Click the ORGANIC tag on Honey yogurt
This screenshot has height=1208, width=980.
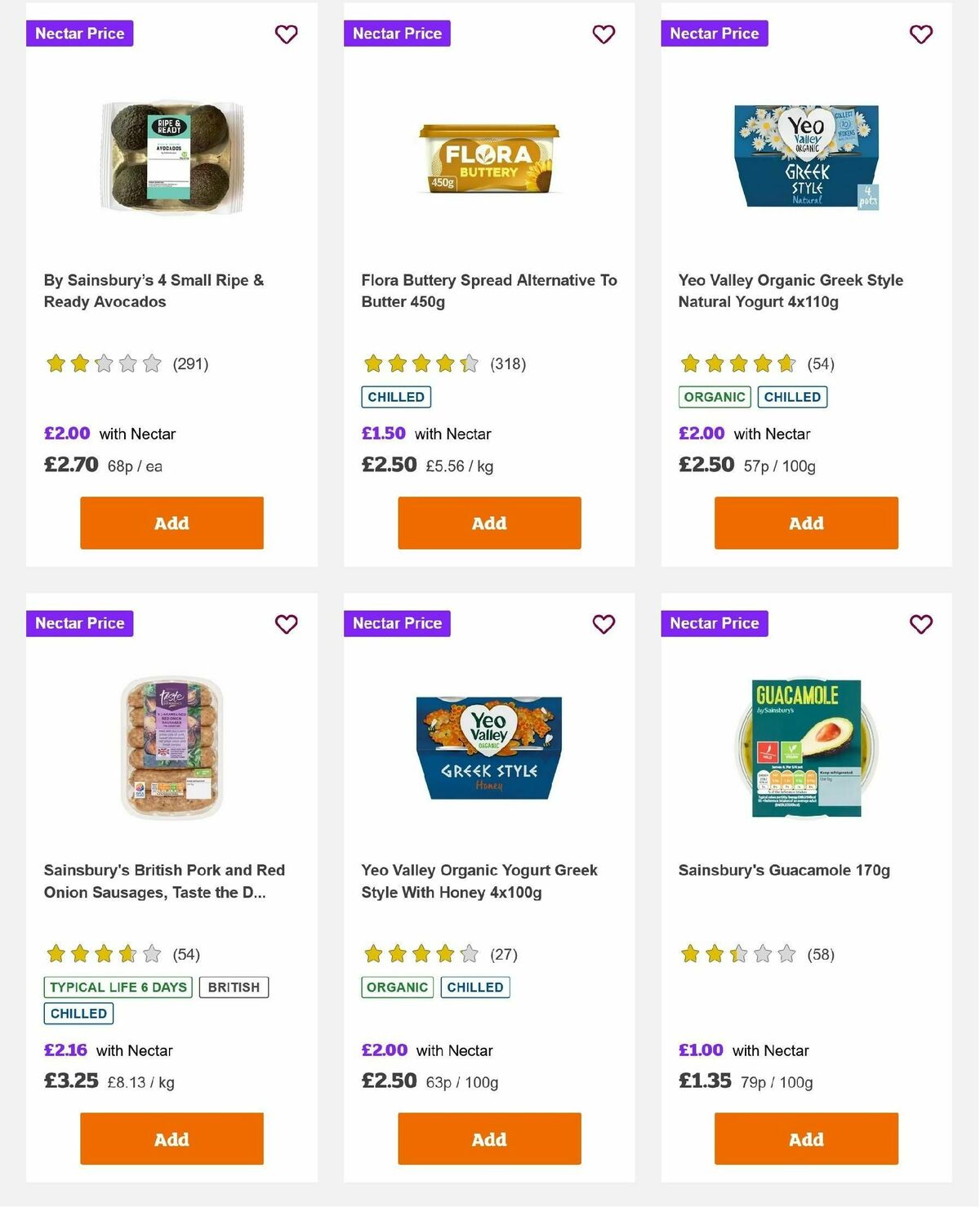point(397,987)
